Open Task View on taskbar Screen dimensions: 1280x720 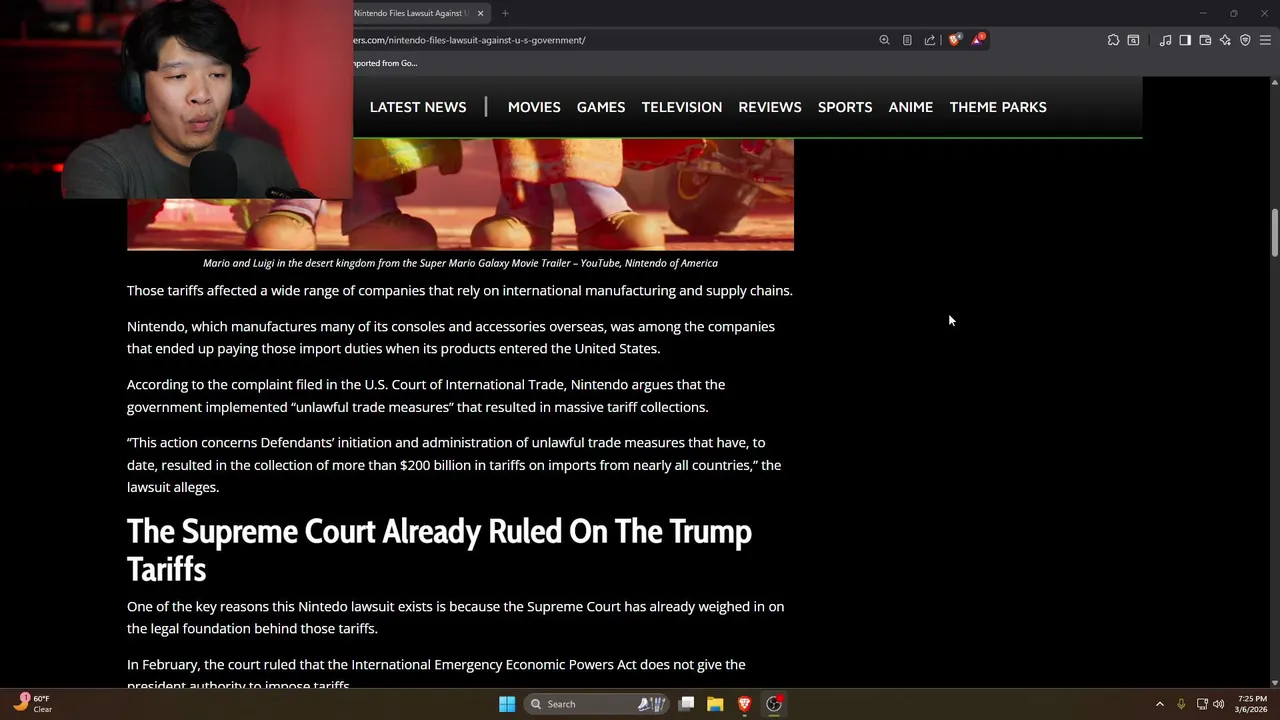tap(687, 704)
